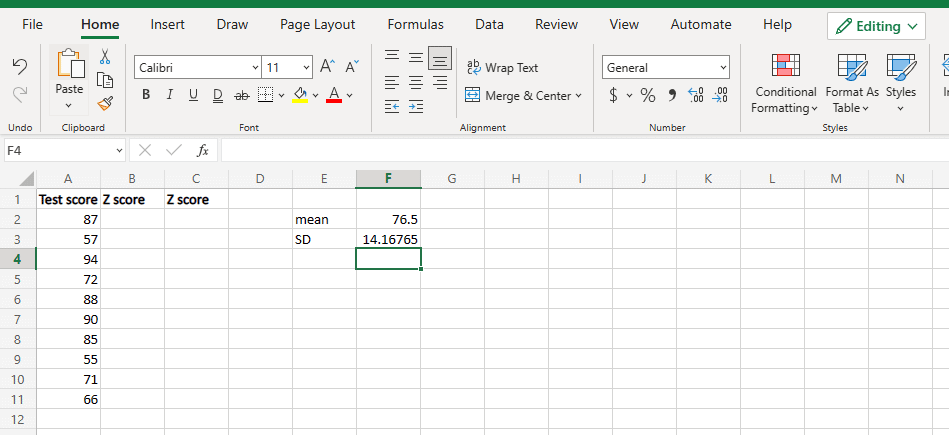This screenshot has height=435, width=949.
Task: Switch to the Draw tab
Action: tap(232, 25)
